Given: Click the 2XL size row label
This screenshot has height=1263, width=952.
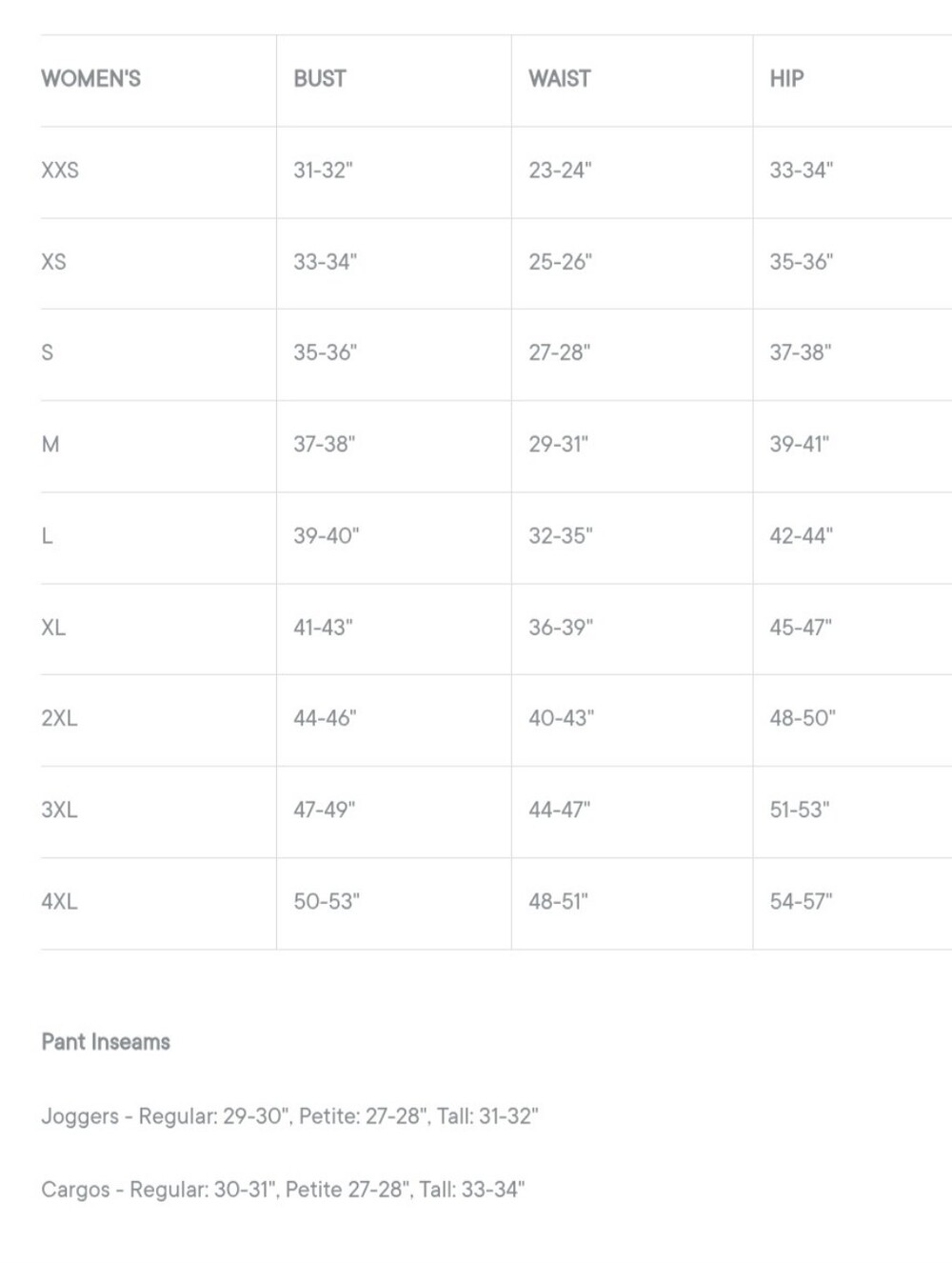Looking at the screenshot, I should [59, 718].
